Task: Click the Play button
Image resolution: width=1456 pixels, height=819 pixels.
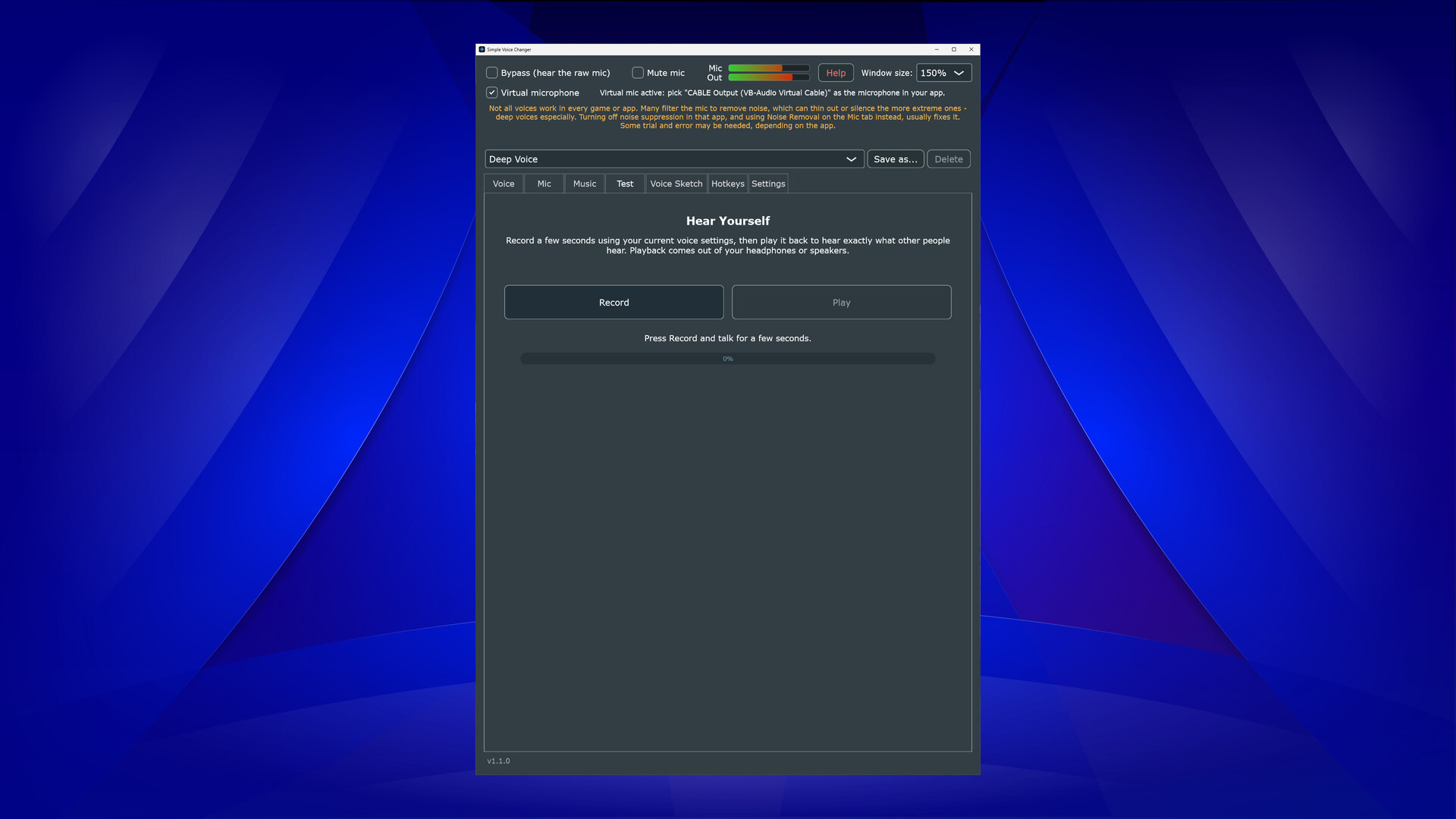Action: [842, 303]
